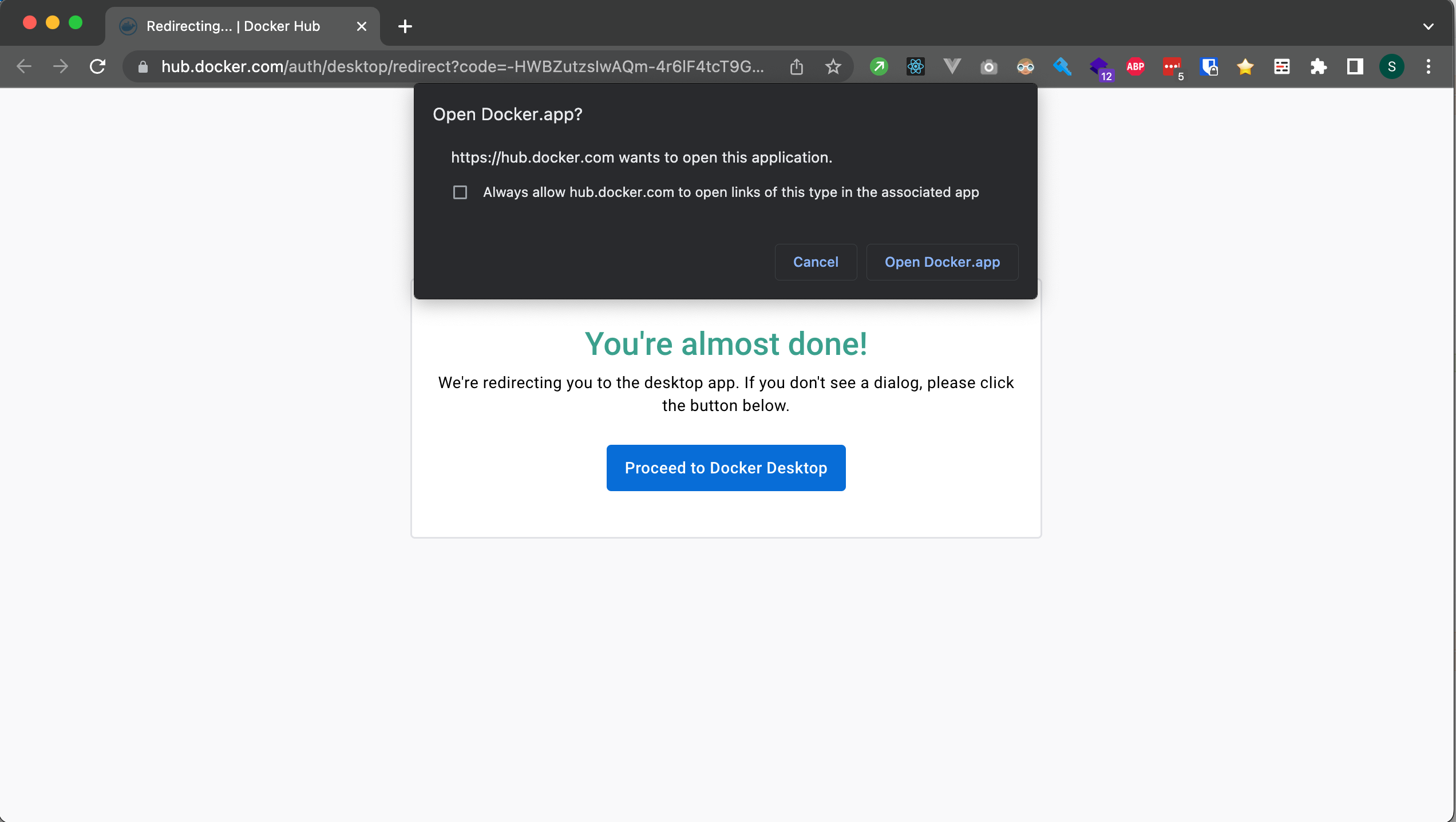Open the Privacy Badger extension
This screenshot has width=1456, height=822.
(1025, 66)
